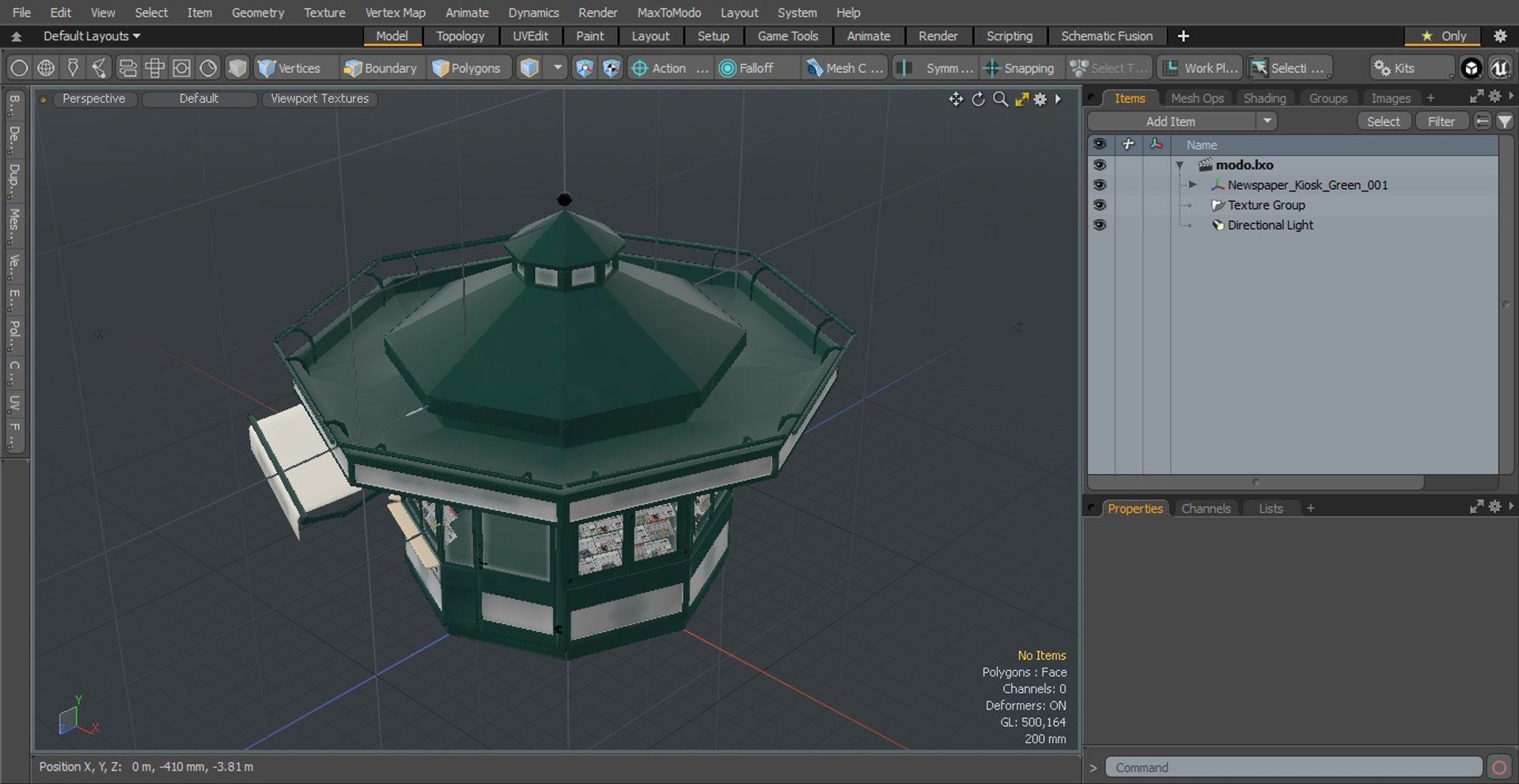The height and width of the screenshot is (784, 1519).
Task: Switch to Vertices selection mode
Action: (290, 68)
